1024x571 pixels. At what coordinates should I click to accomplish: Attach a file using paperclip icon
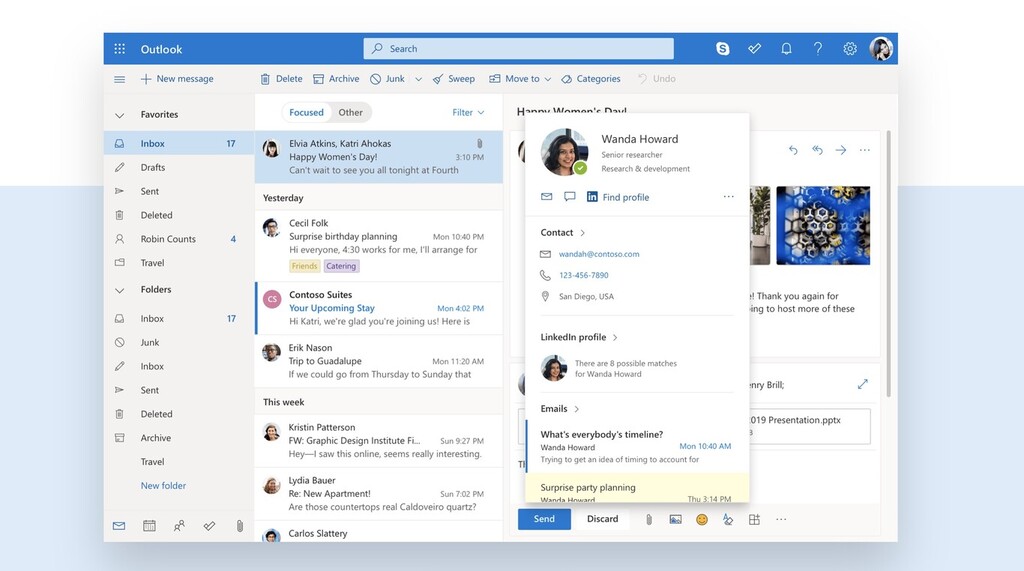pyautogui.click(x=648, y=519)
